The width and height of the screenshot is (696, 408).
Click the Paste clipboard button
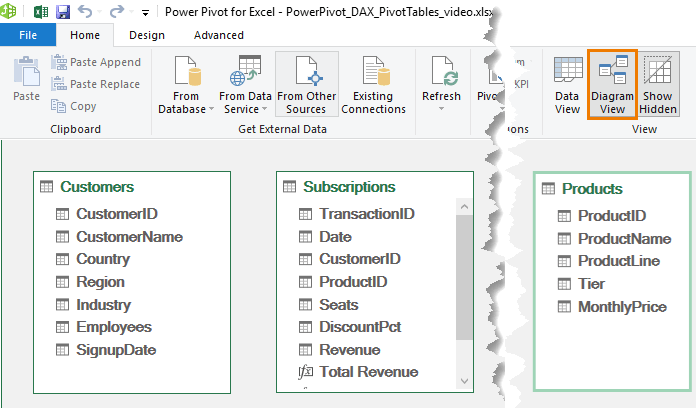pyautogui.click(x=27, y=79)
